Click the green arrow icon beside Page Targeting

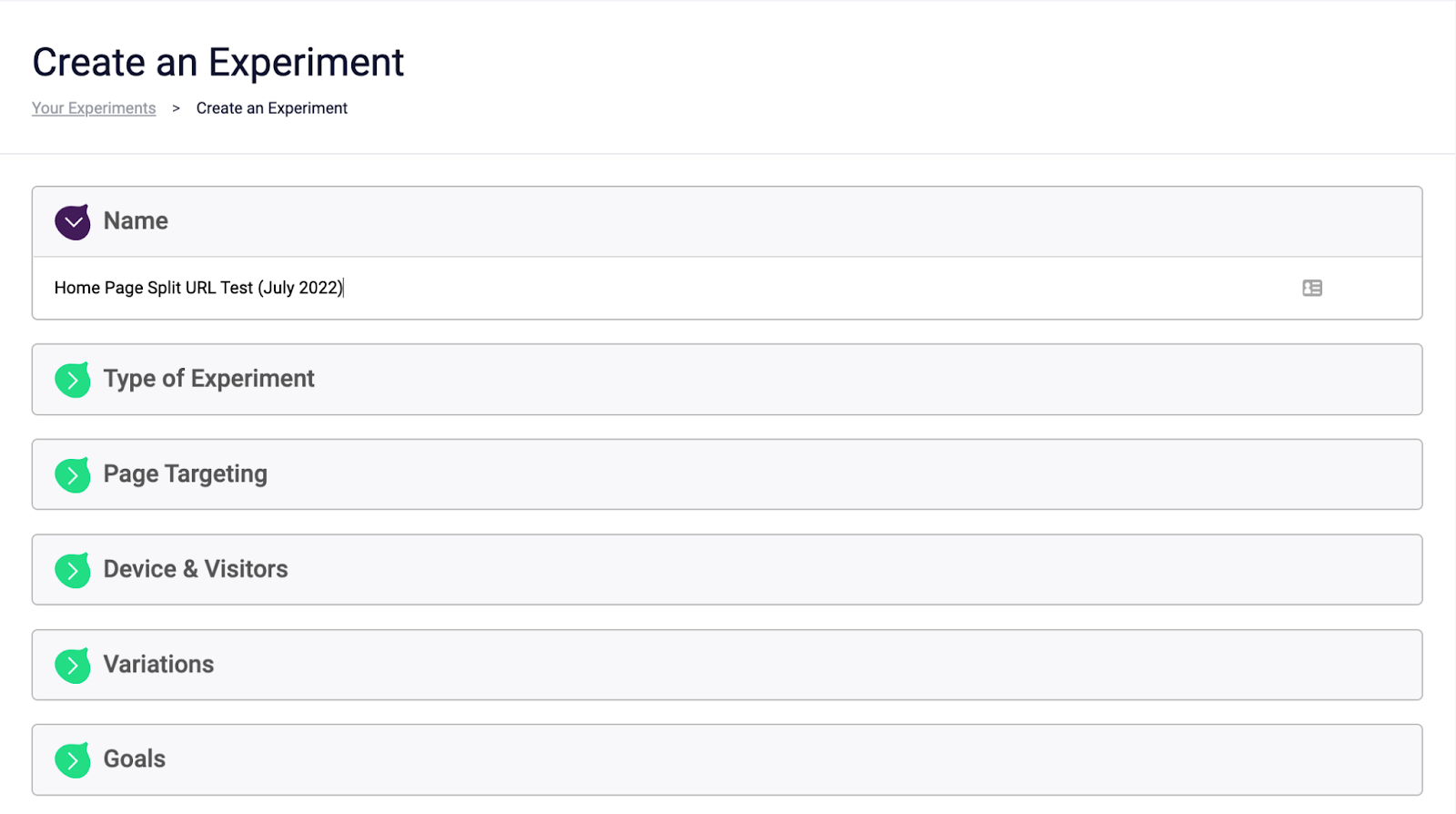click(73, 474)
